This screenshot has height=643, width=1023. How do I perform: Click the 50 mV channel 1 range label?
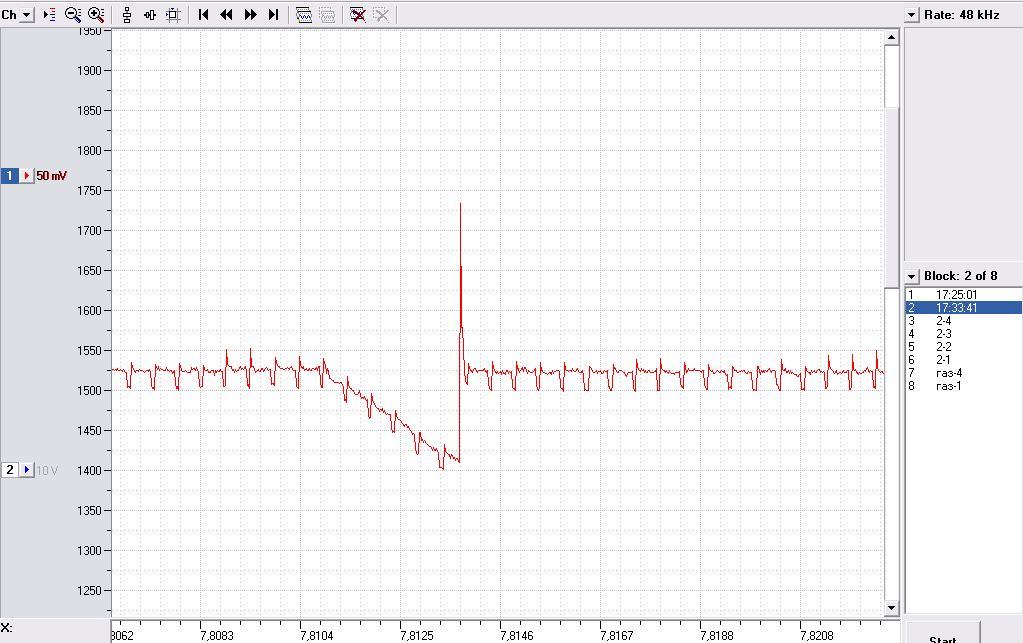coord(52,175)
